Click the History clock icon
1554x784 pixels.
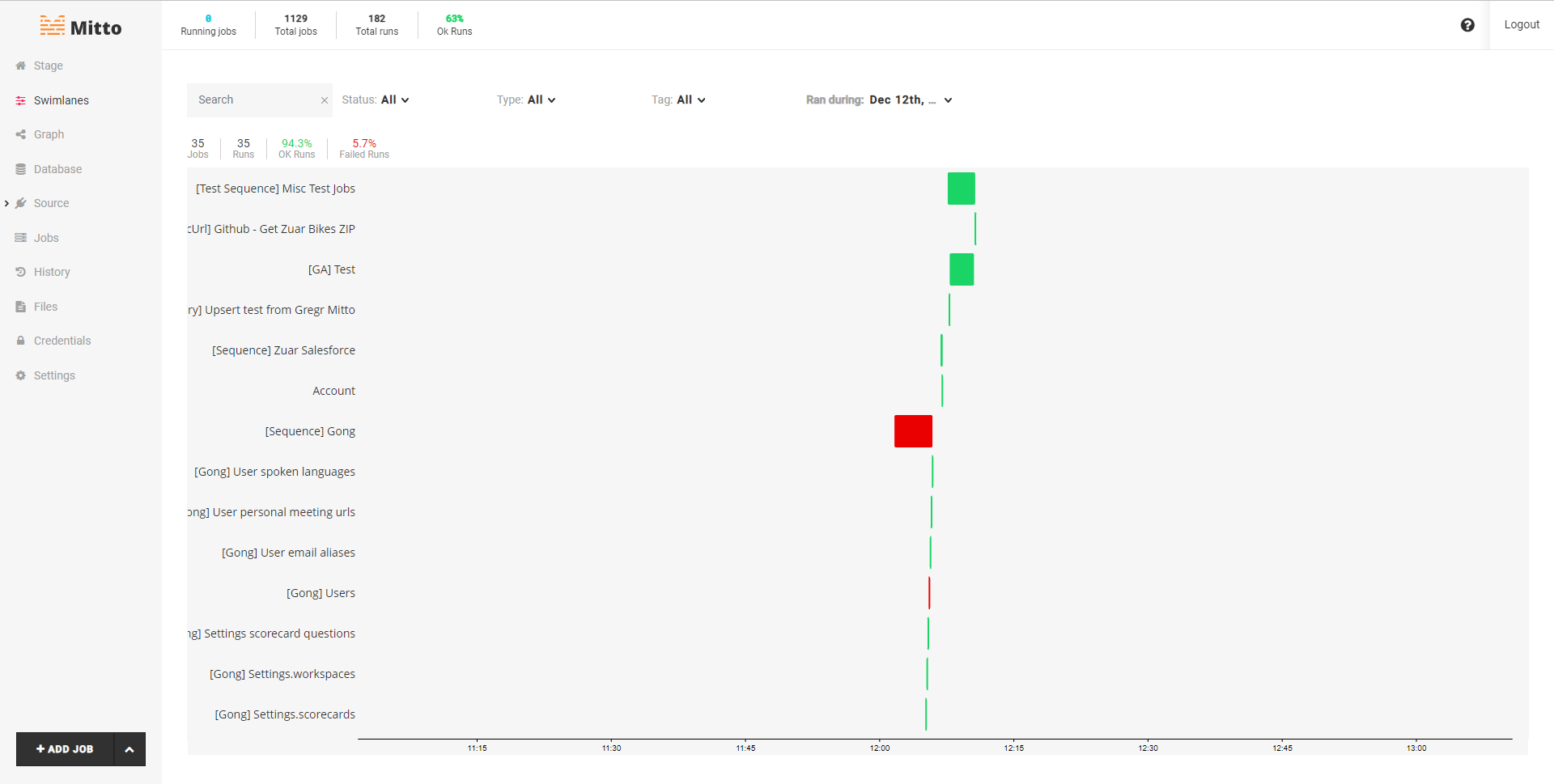click(21, 273)
